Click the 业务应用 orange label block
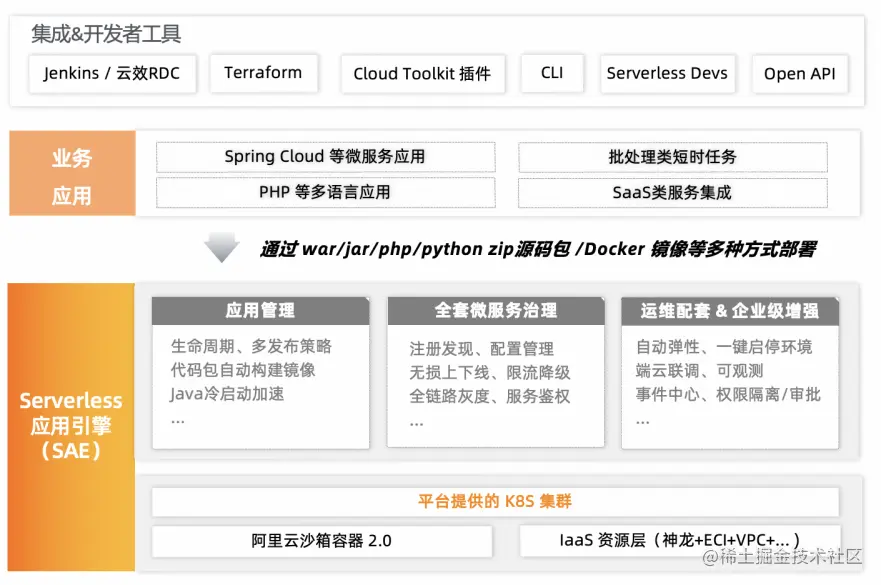 tap(72, 173)
